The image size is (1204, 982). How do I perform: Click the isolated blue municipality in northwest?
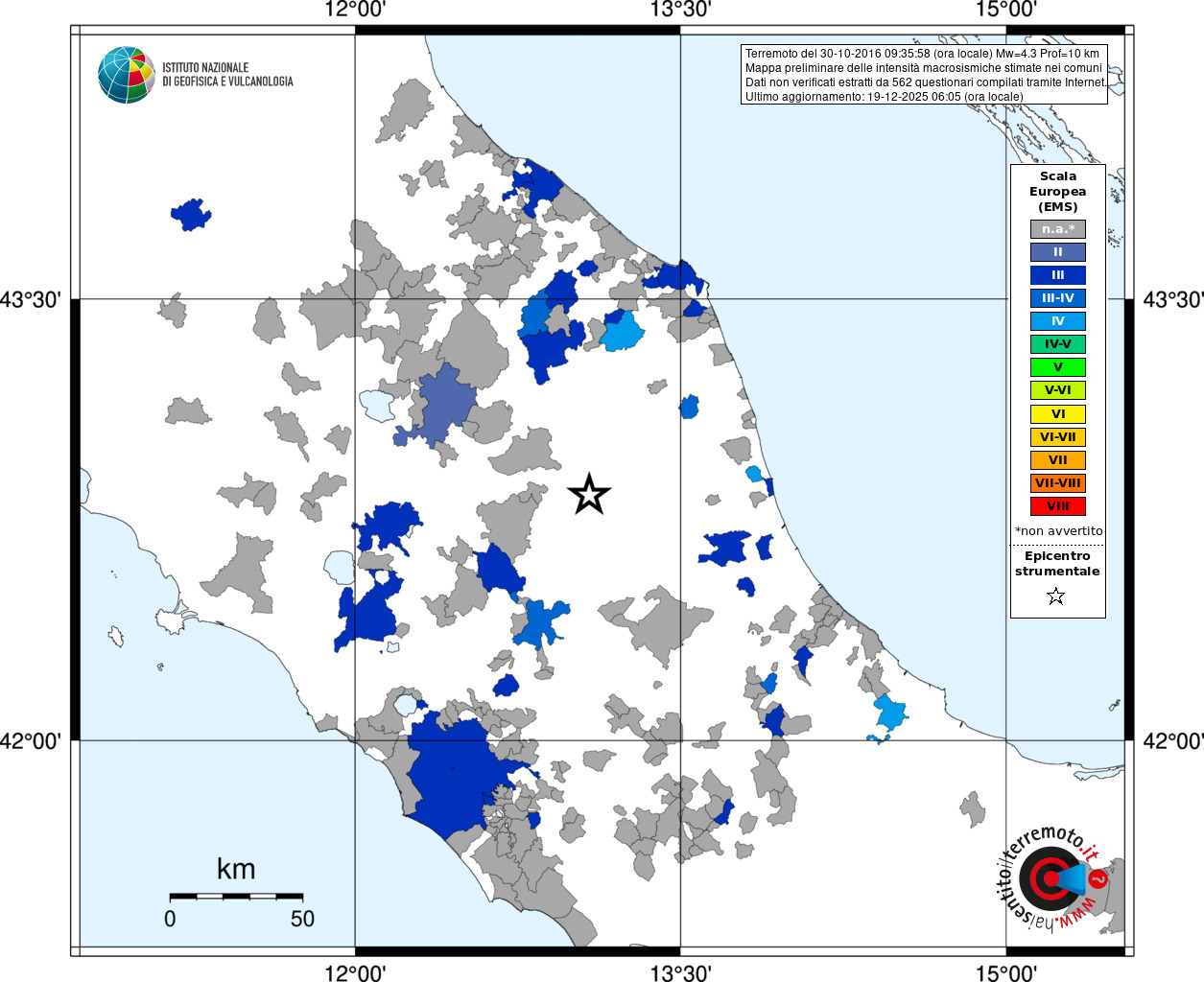pyautogui.click(x=191, y=215)
